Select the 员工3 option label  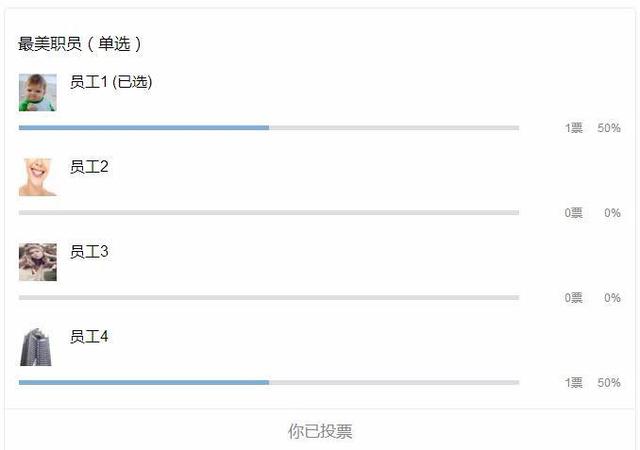(89, 252)
